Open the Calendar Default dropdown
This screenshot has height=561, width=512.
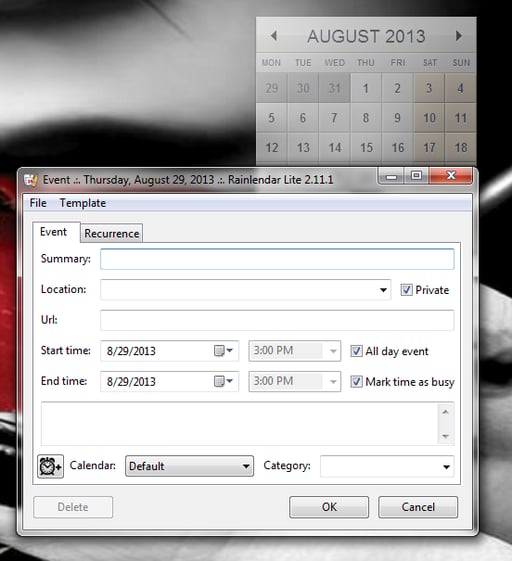coord(189,466)
